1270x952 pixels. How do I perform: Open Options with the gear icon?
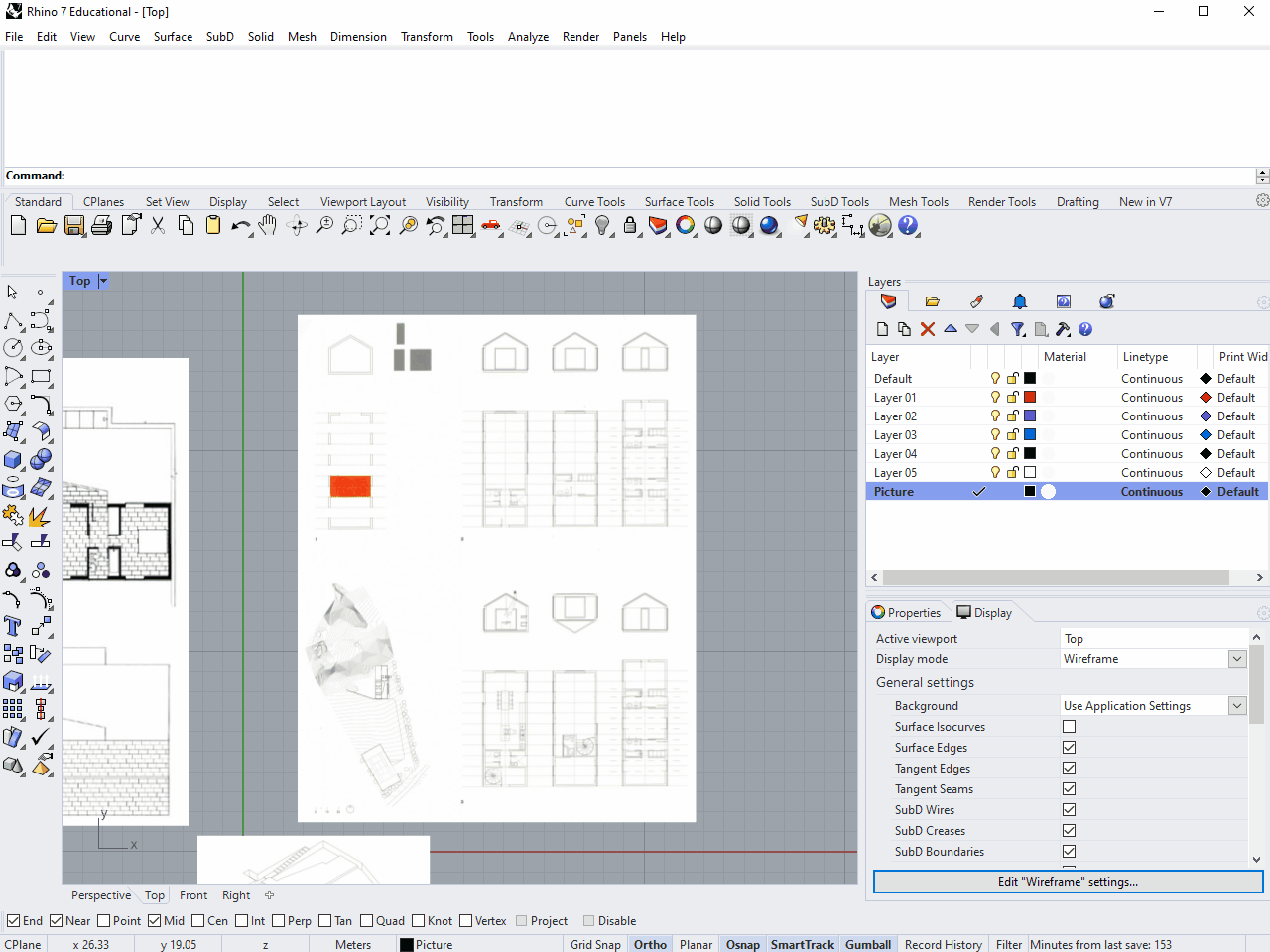pos(825,226)
